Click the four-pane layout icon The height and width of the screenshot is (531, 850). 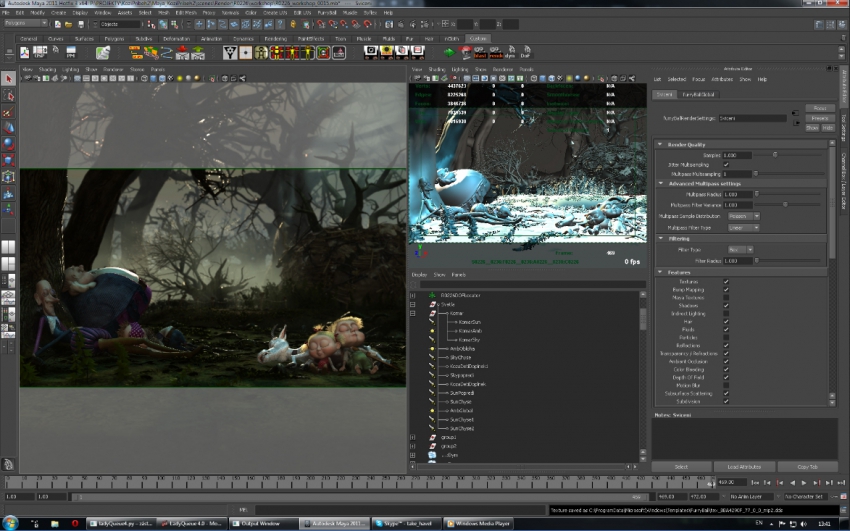coord(8,264)
